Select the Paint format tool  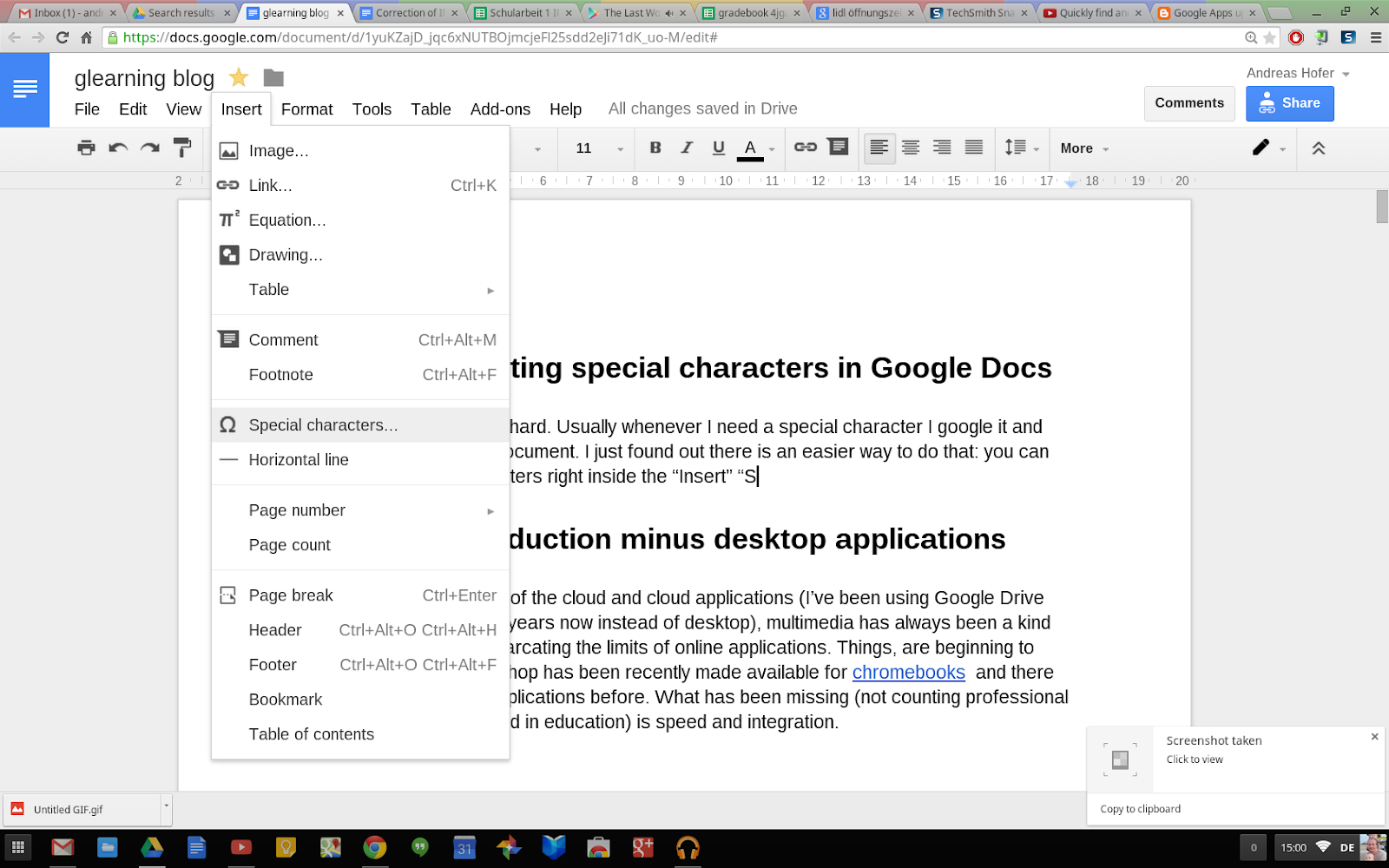(182, 148)
